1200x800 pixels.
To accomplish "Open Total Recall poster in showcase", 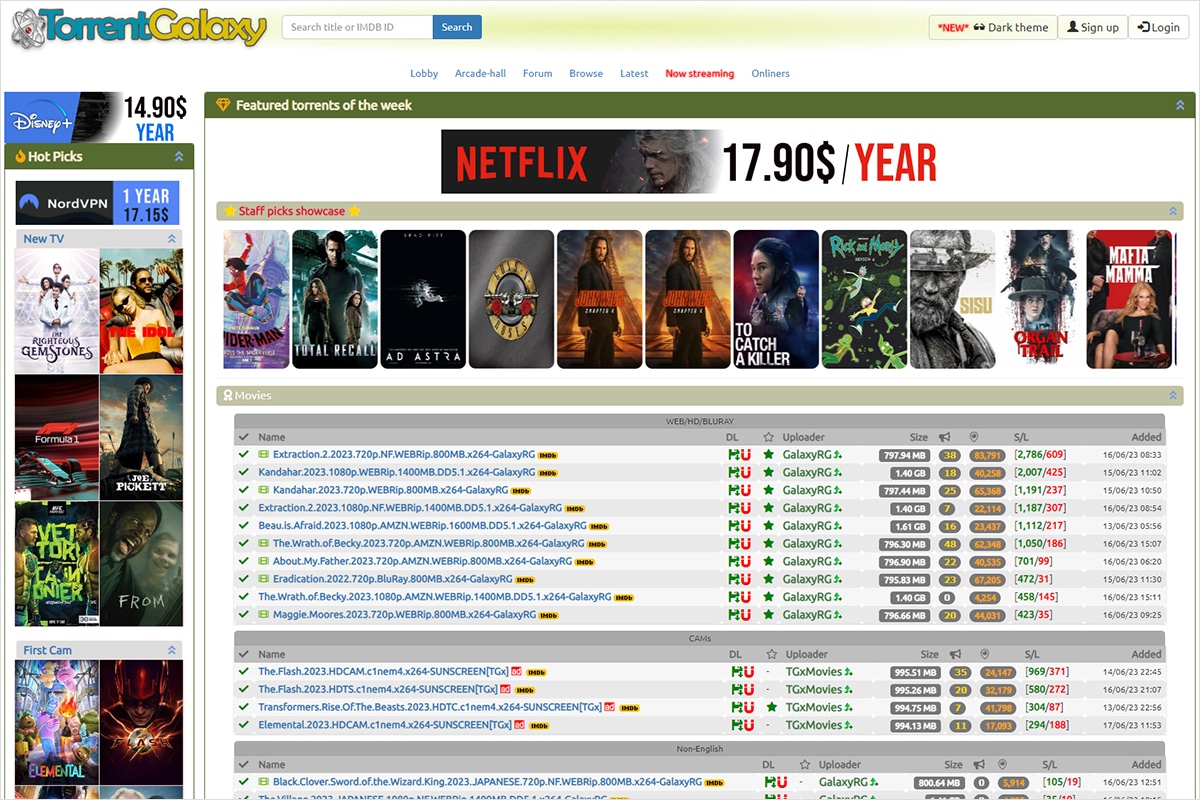I will point(335,299).
